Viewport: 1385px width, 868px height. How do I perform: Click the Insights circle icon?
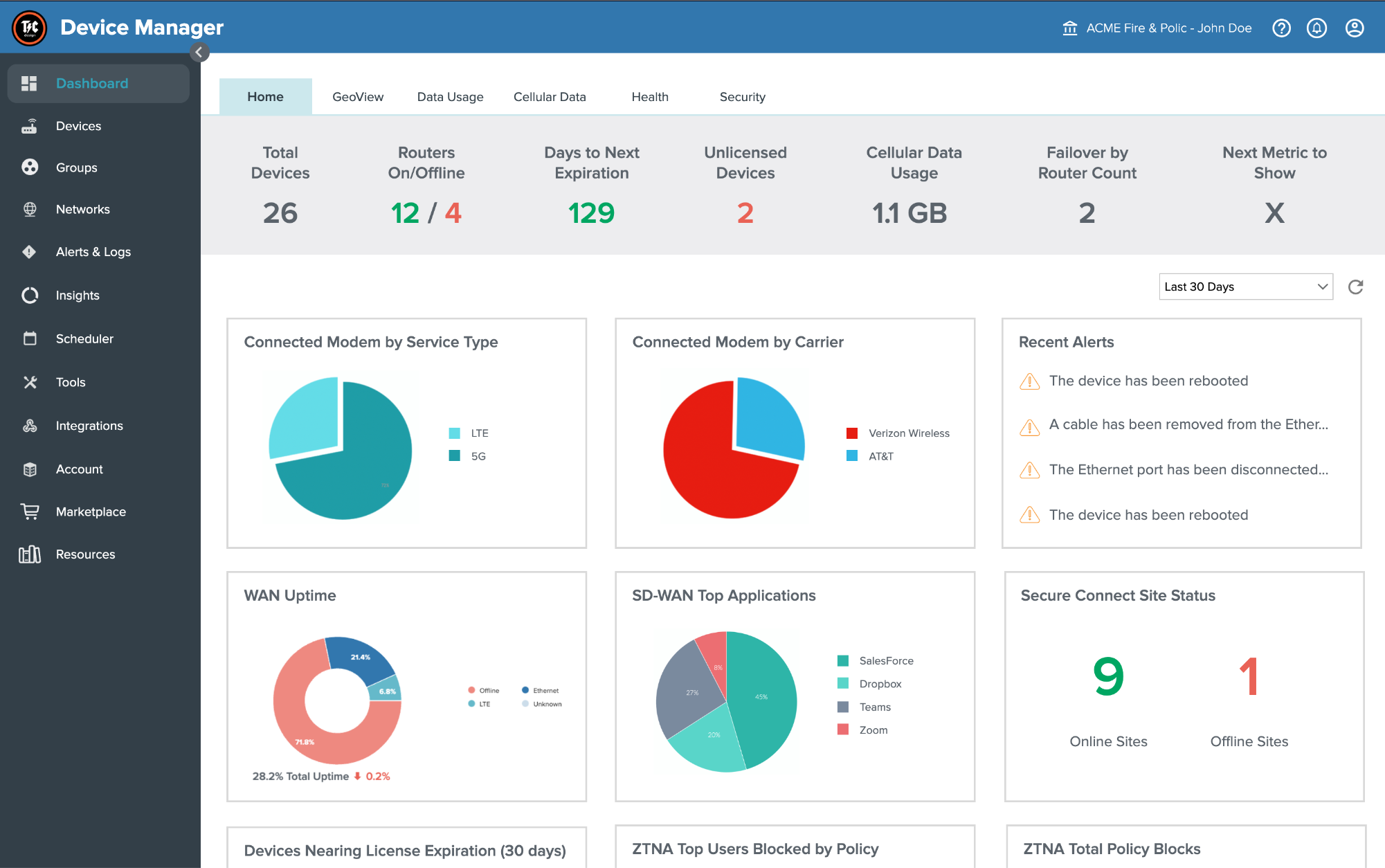click(29, 296)
